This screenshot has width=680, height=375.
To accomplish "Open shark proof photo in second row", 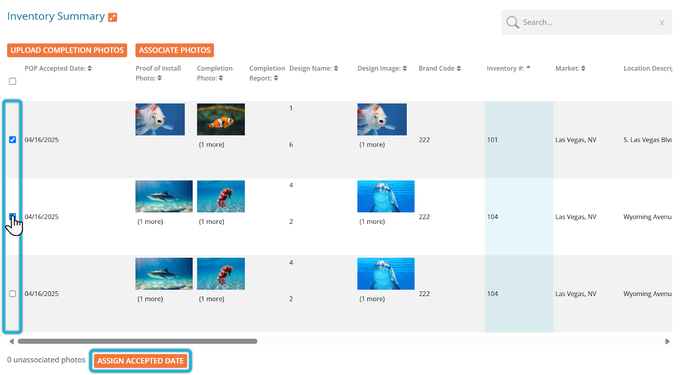I will pos(164,196).
